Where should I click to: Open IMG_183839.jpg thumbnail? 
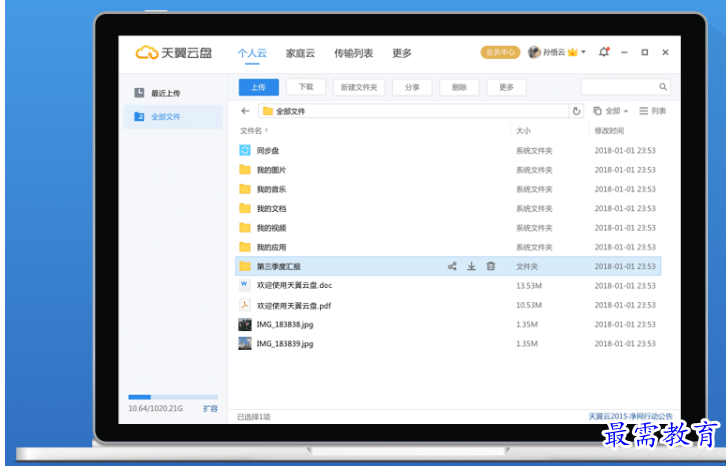coord(245,343)
